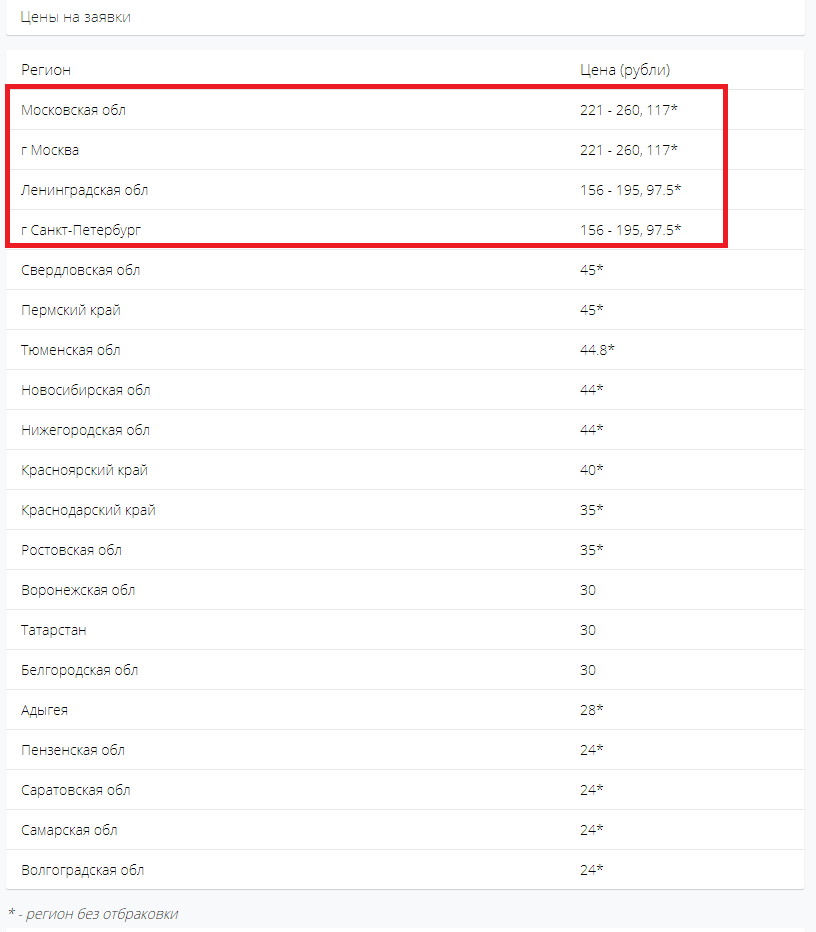
Task: Select the "Волгоградская обл" row
Action: (82, 870)
